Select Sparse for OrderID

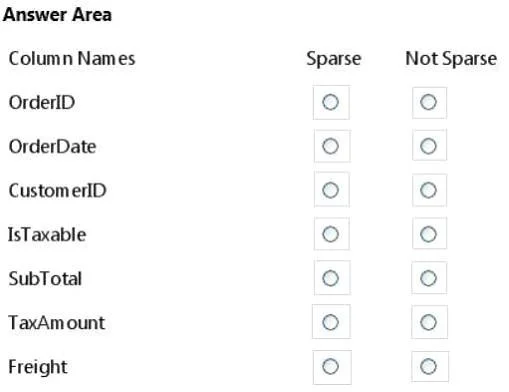coord(330,102)
